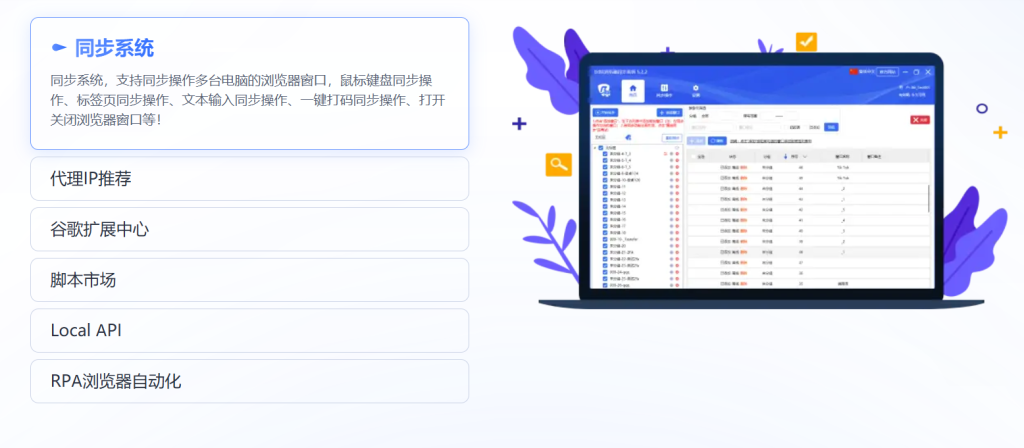1024x448 pixels.
Task: Open the sync operation toolbar icon
Action: (664, 90)
